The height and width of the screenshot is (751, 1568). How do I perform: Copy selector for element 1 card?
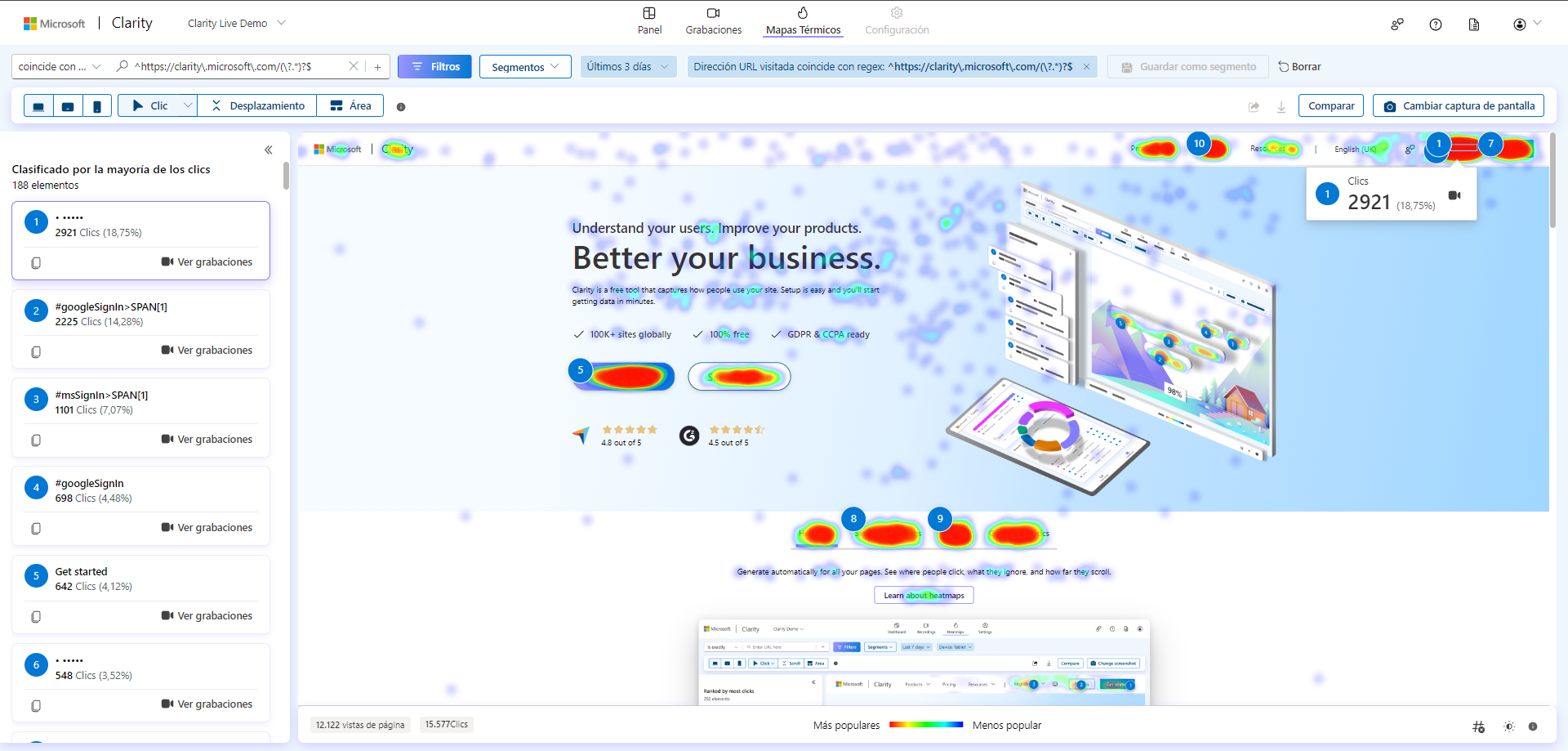pos(36,263)
